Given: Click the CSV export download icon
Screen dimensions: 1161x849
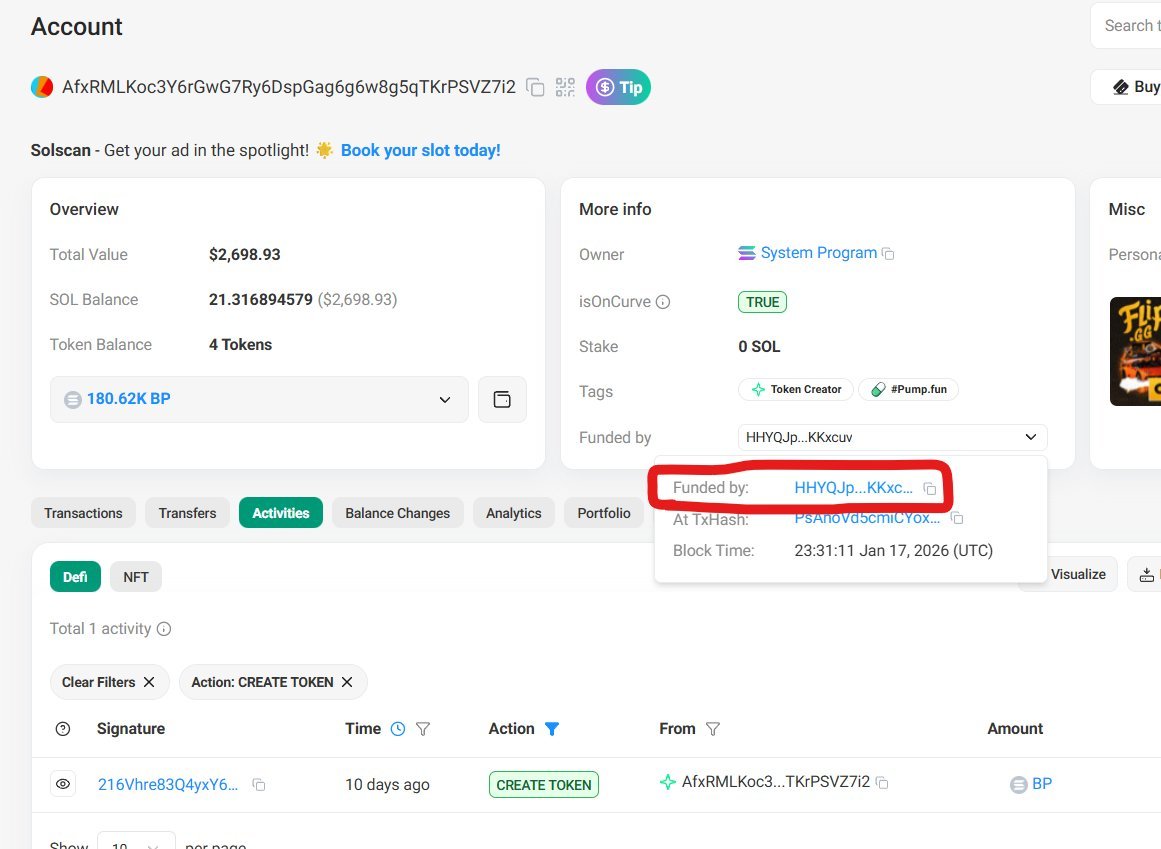Looking at the screenshot, I should (1147, 573).
